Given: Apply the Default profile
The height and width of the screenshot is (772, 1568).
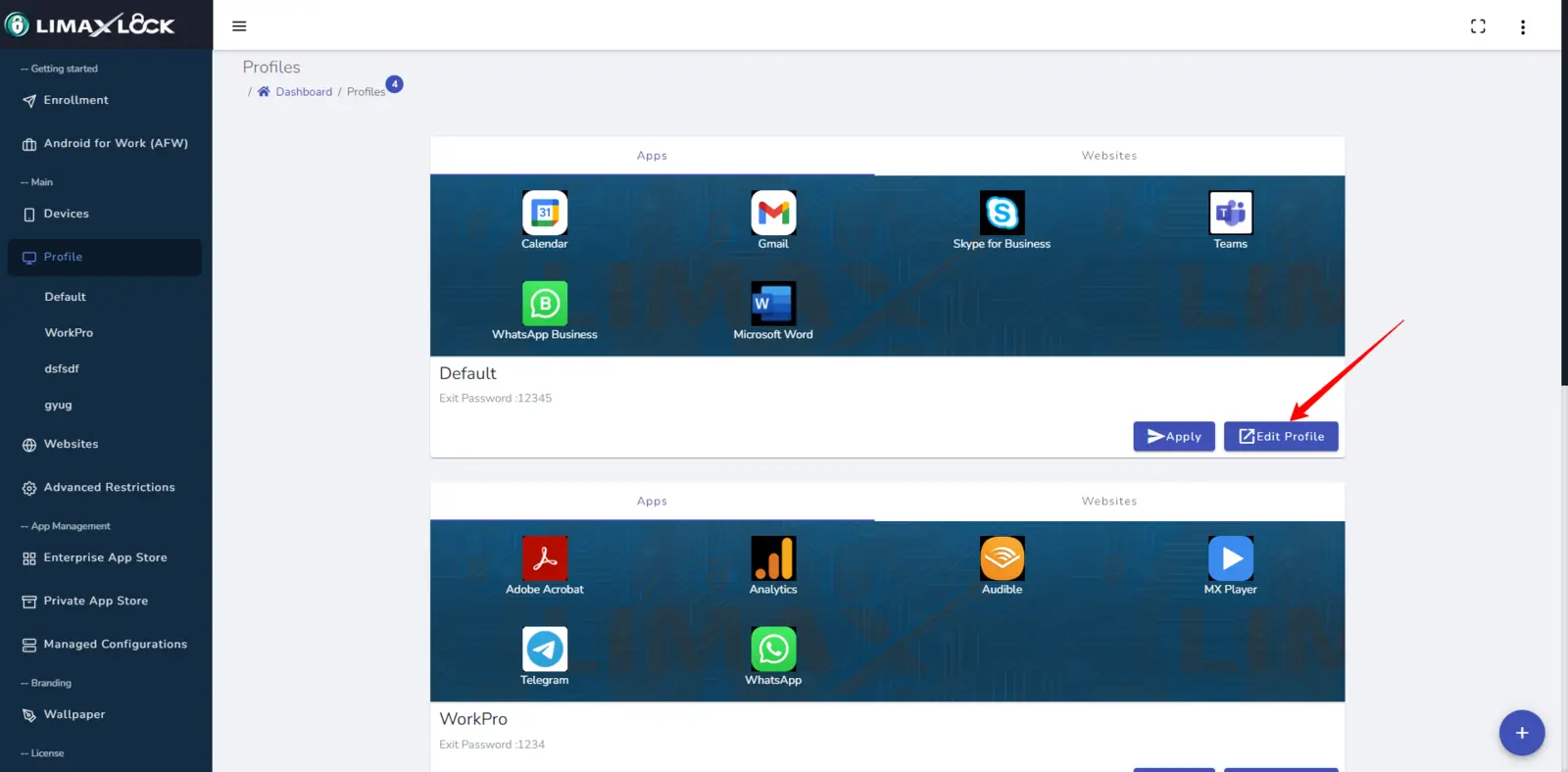Looking at the screenshot, I should pyautogui.click(x=1174, y=436).
